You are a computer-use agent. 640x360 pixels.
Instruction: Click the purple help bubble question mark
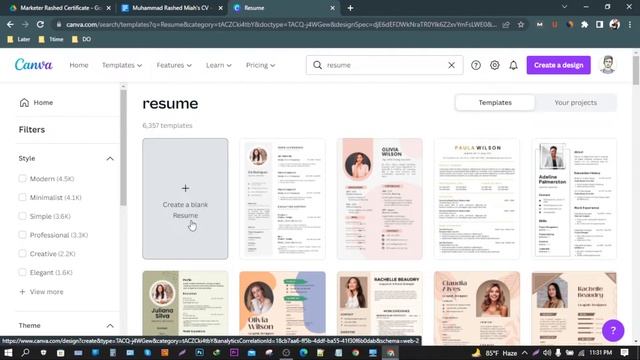click(x=613, y=330)
